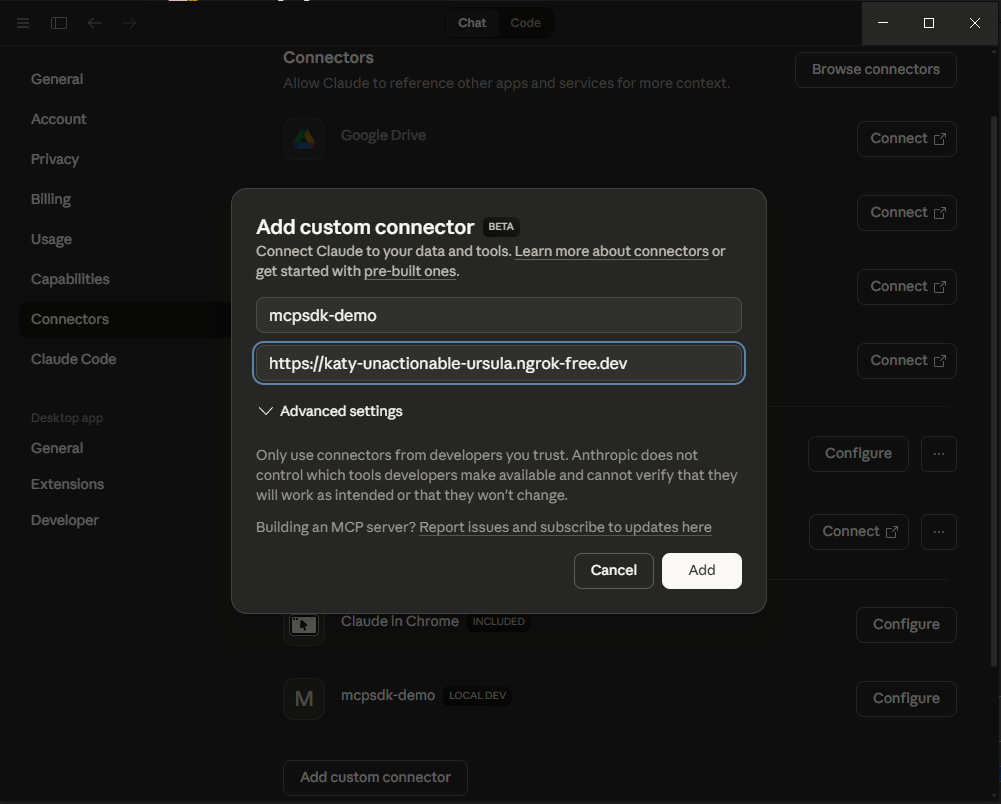Switch to the Code tab
1001x804 pixels.
(x=525, y=23)
